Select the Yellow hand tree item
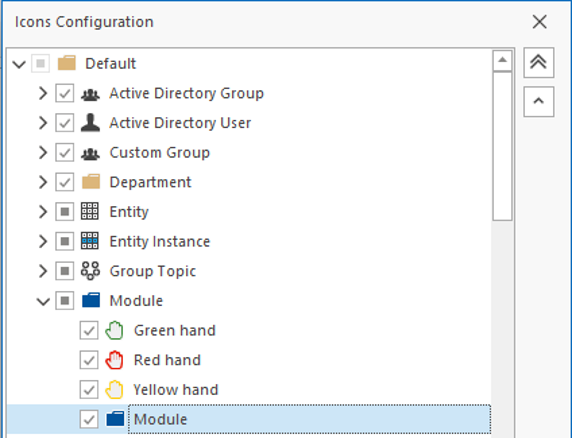The image size is (572, 439). [175, 390]
